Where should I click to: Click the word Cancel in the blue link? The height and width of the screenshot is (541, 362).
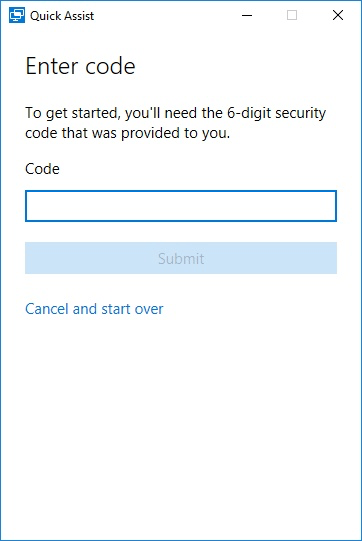coord(47,309)
